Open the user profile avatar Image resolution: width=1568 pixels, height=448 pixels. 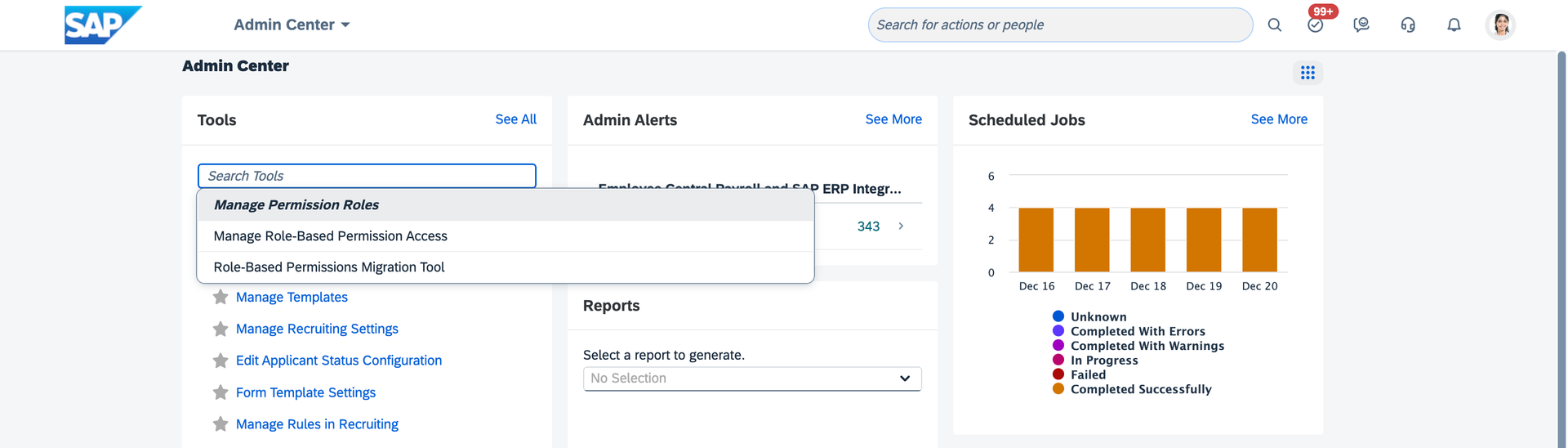point(1500,25)
